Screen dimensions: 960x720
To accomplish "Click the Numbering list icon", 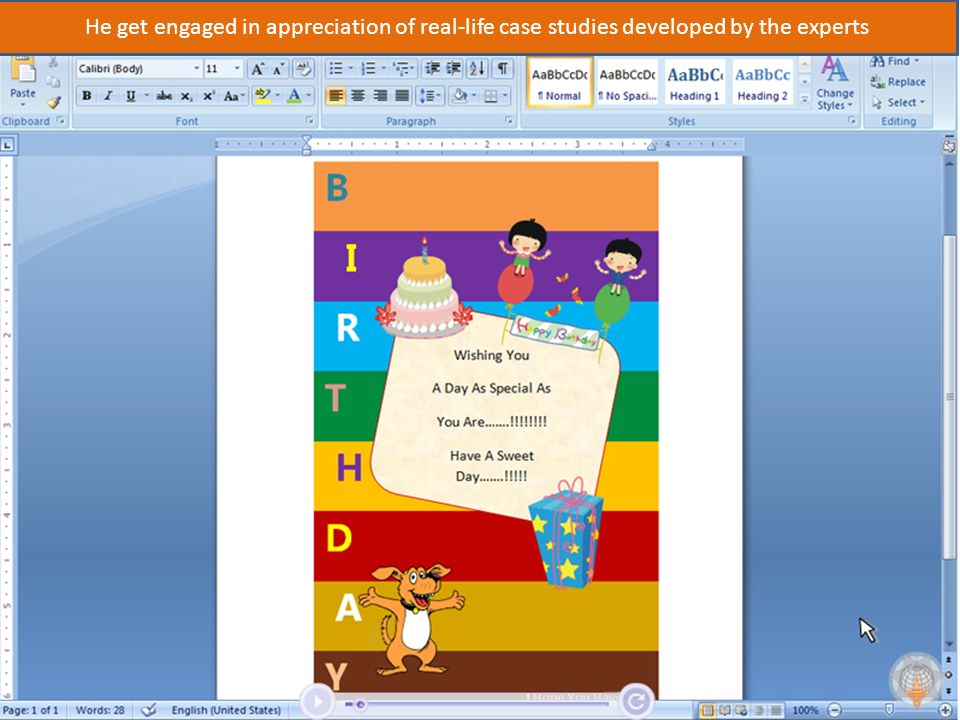I will click(368, 69).
